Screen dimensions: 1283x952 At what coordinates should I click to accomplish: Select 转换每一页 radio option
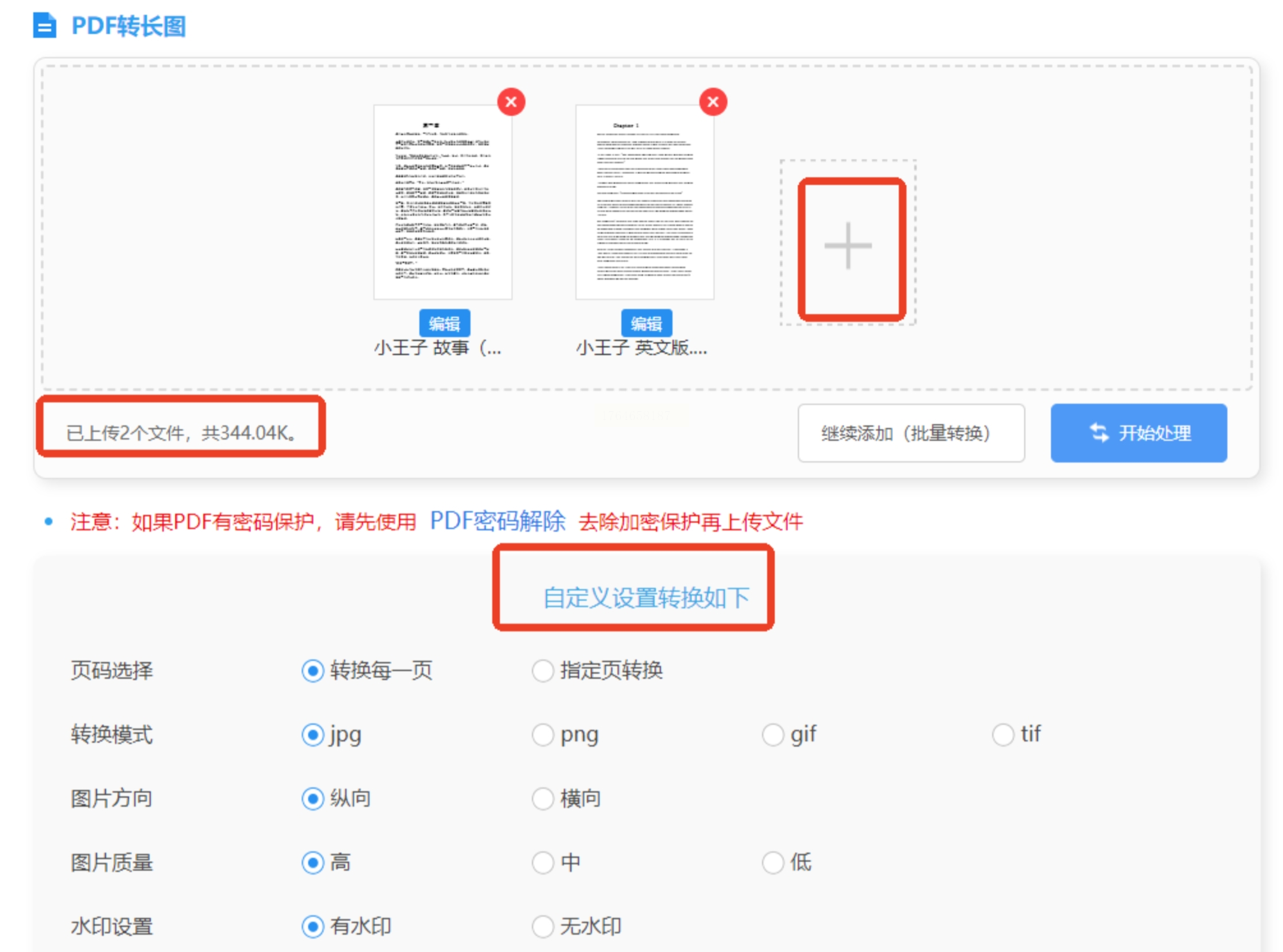tap(313, 671)
